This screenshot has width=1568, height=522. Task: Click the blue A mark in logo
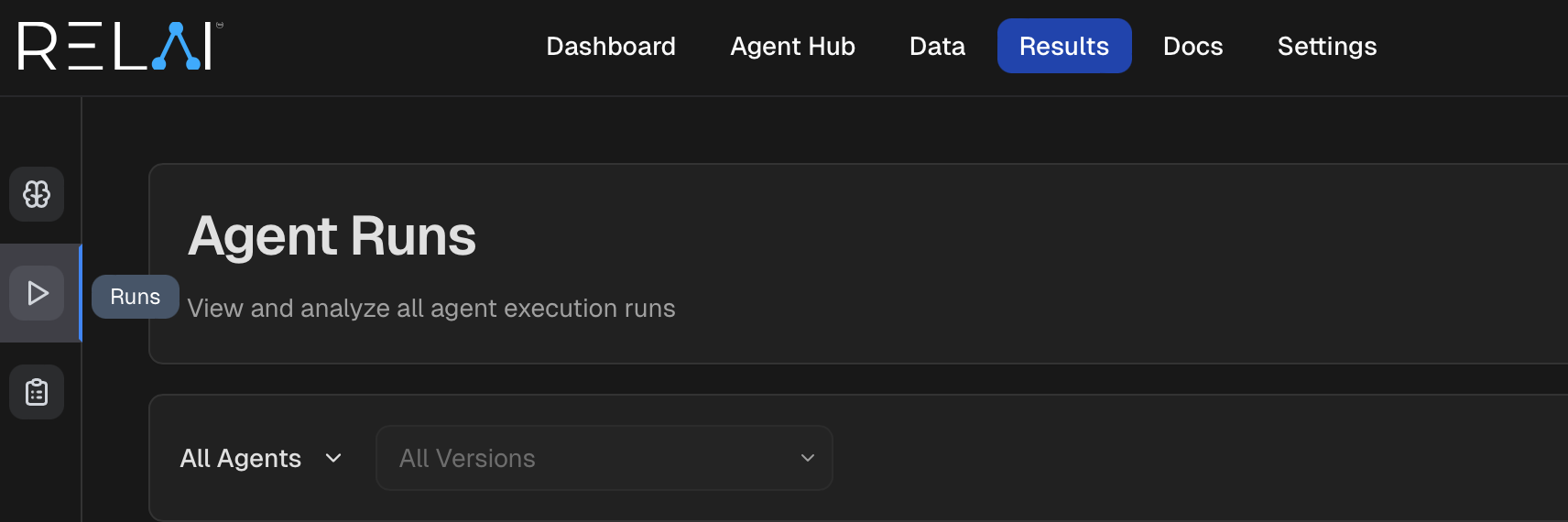tap(177, 47)
